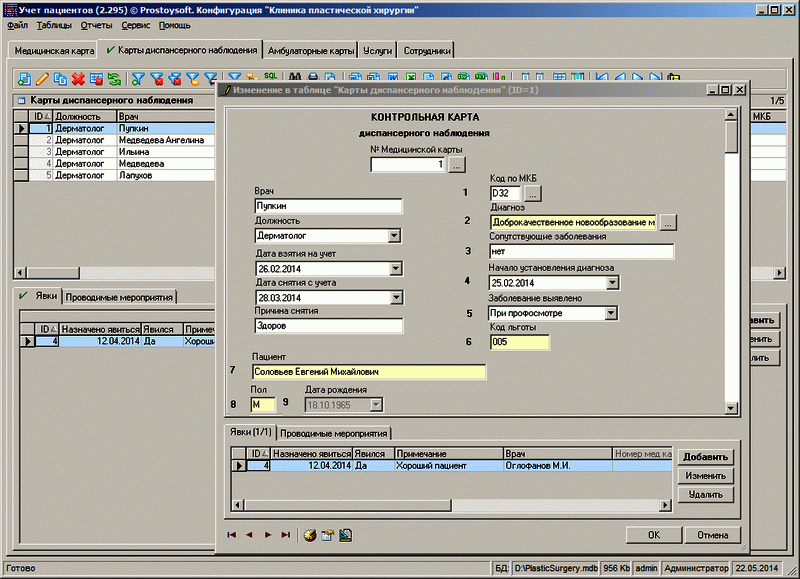800x579 pixels.
Task: Switch to Амбулаторные карты tab
Action: pyautogui.click(x=312, y=50)
